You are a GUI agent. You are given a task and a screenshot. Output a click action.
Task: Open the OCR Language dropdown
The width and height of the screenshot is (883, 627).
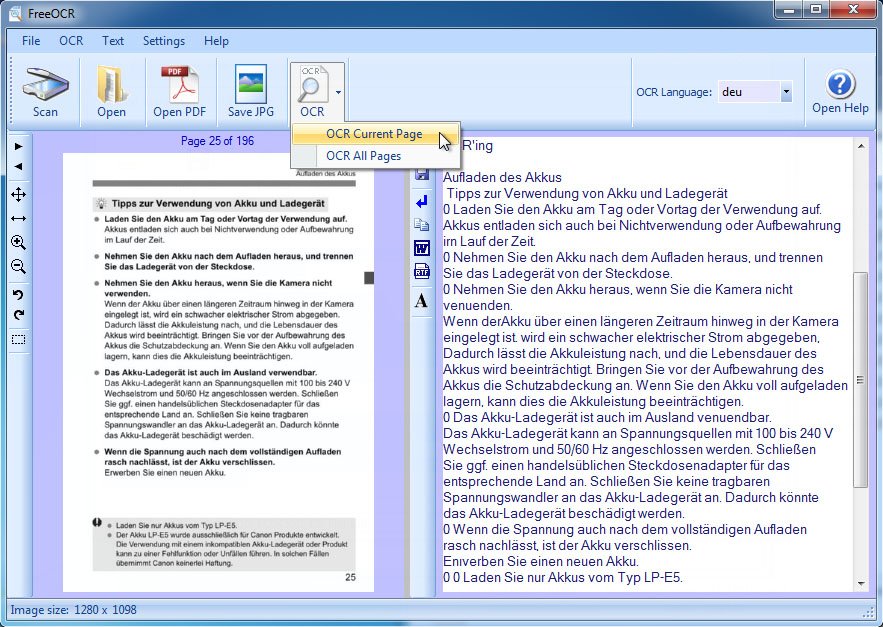click(x=788, y=91)
